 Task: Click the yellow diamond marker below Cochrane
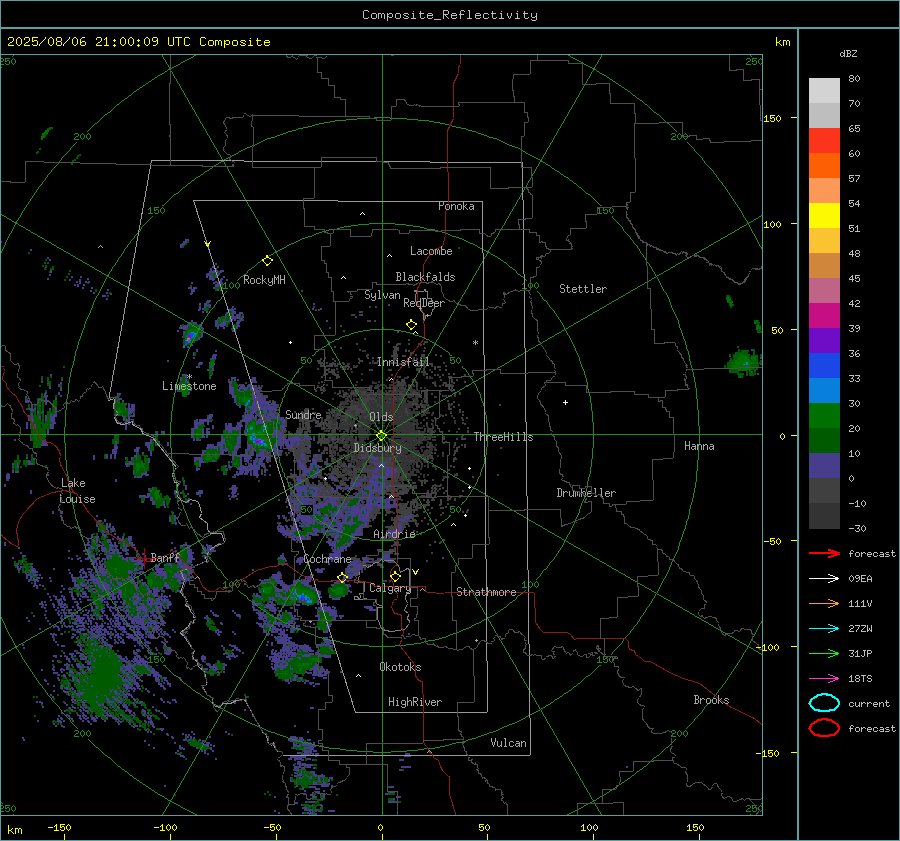click(342, 577)
